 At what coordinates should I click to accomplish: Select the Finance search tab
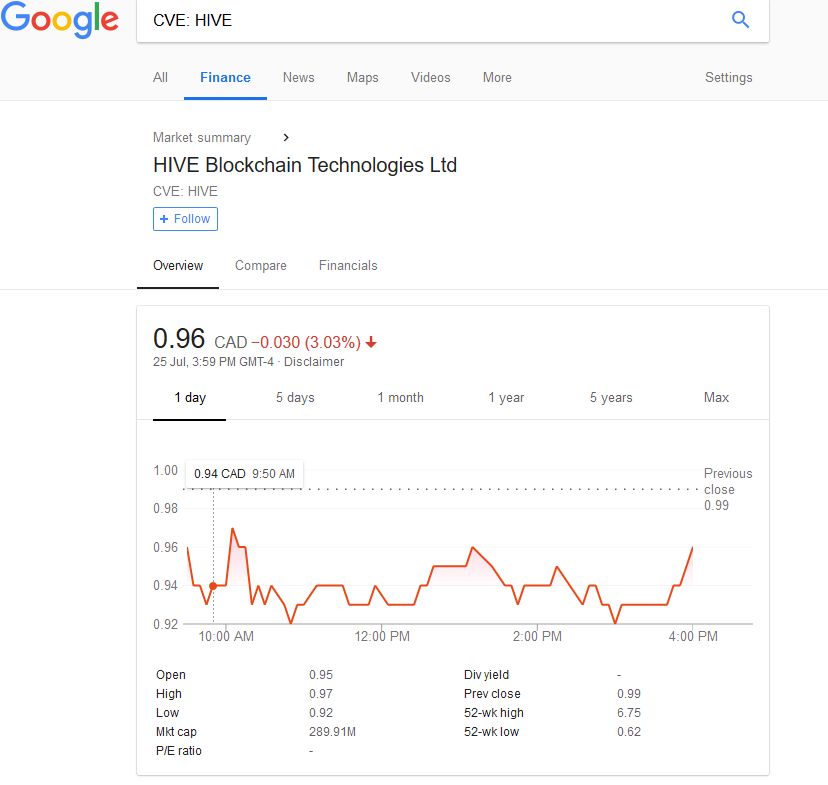(225, 78)
